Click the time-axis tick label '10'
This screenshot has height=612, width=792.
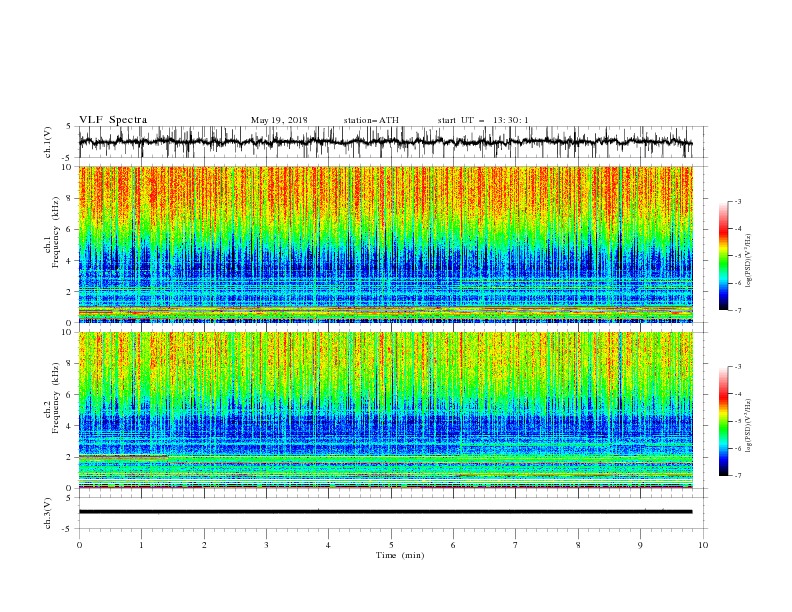703,545
